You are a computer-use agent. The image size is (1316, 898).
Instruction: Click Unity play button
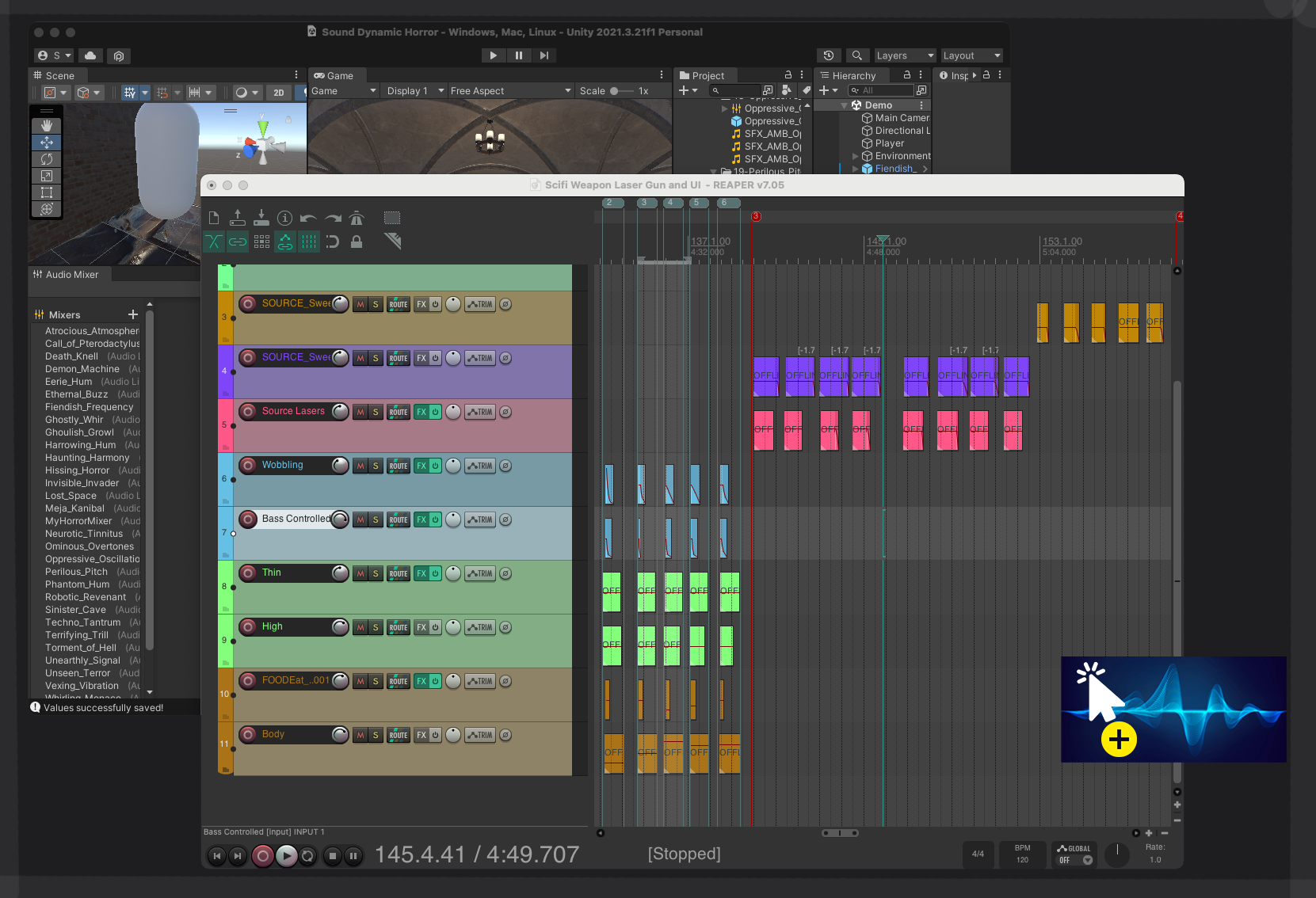pos(493,55)
